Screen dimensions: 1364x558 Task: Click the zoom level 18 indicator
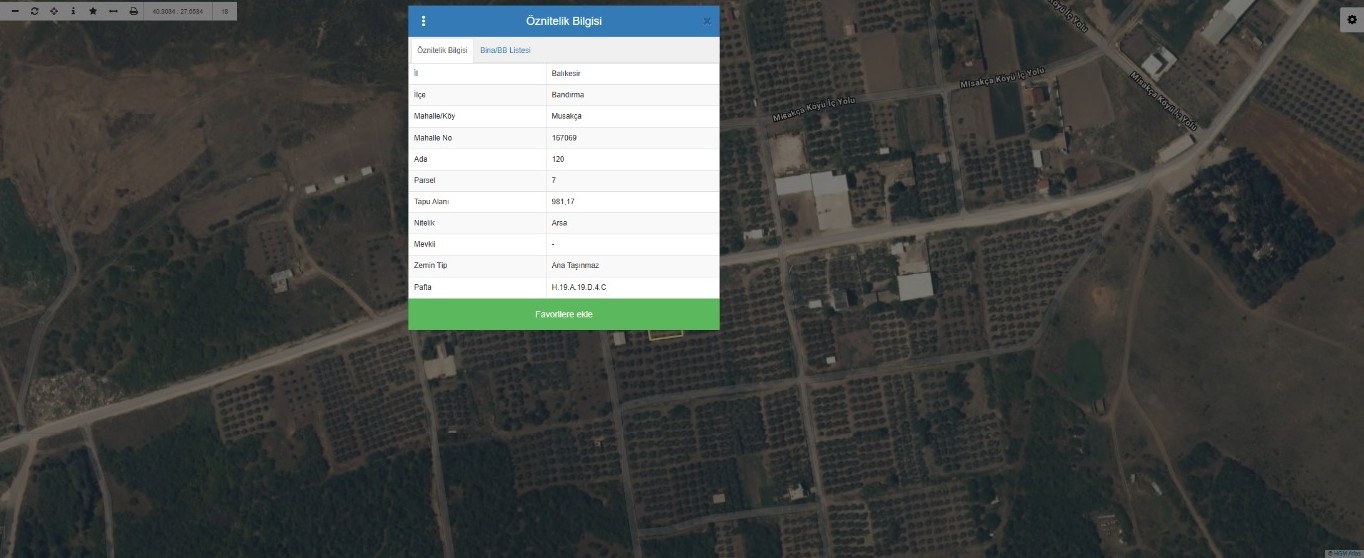pos(225,11)
